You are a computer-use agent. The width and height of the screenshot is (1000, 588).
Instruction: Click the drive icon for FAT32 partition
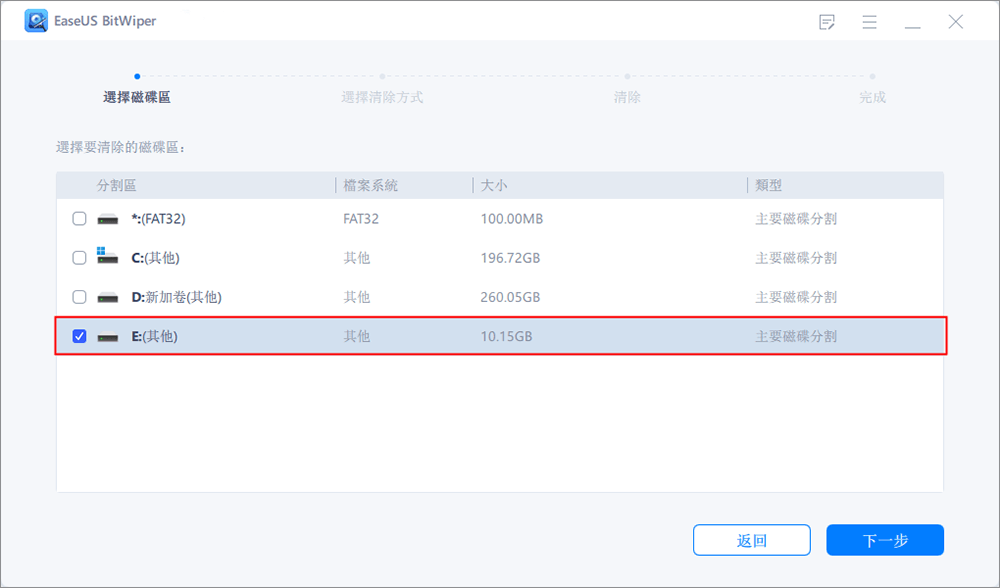pyautogui.click(x=108, y=219)
